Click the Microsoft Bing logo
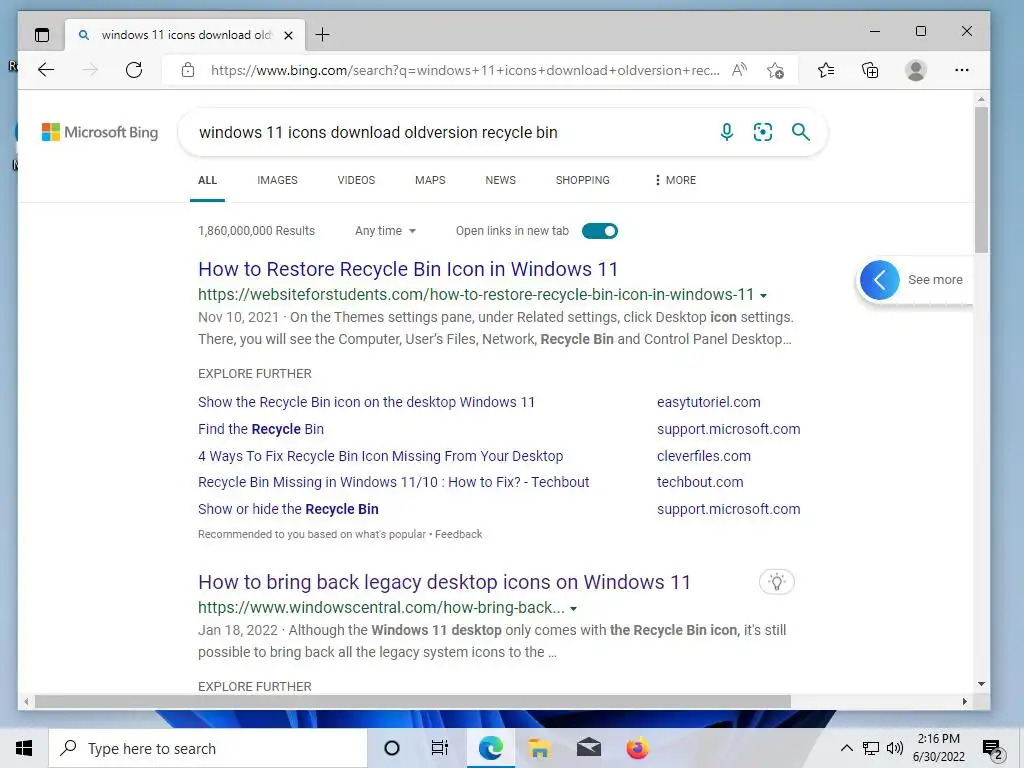 [100, 132]
